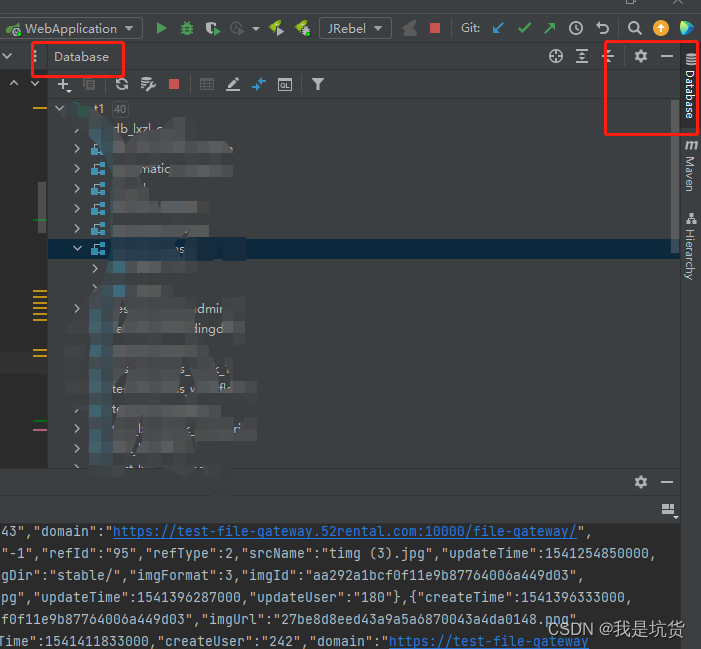Open the truncated test-file-gateway link at bottom

[x=488, y=641]
